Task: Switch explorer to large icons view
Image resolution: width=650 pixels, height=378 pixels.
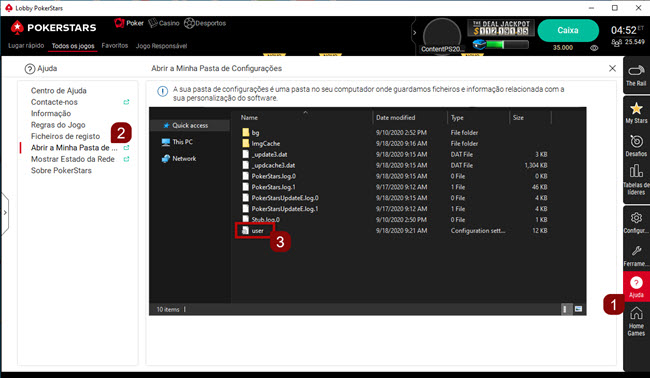Action: click(x=578, y=309)
